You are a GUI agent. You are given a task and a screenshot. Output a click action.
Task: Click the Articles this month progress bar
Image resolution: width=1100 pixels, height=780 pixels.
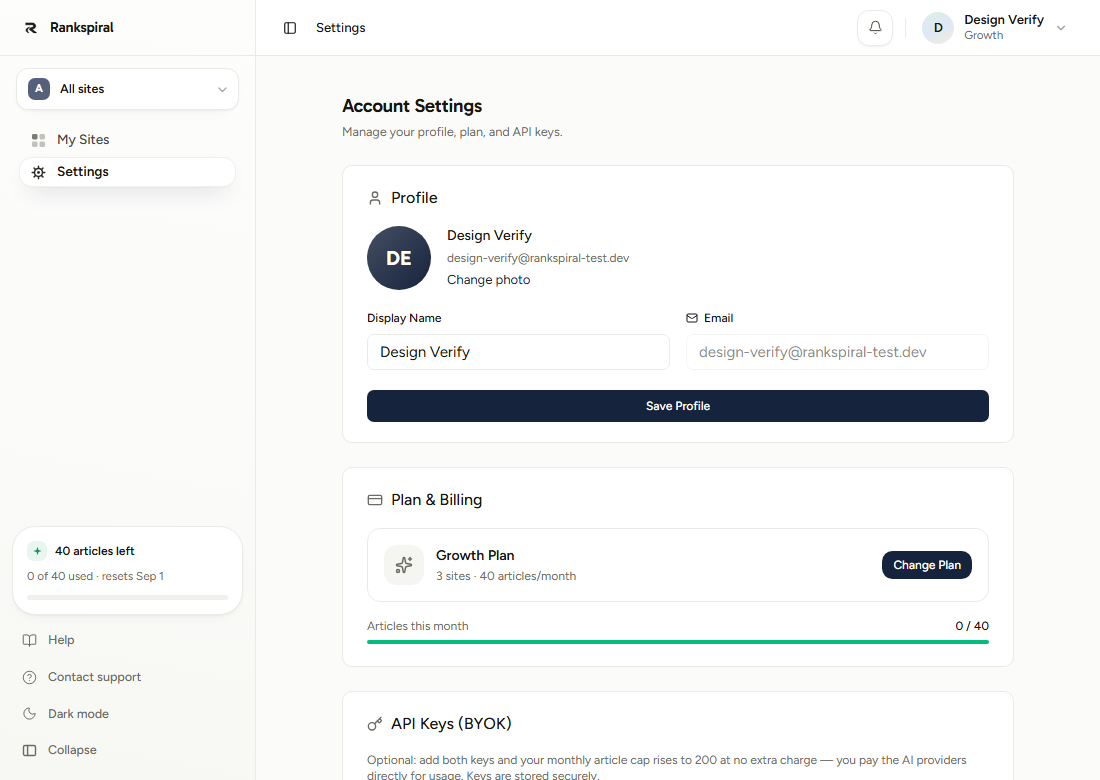(678, 642)
